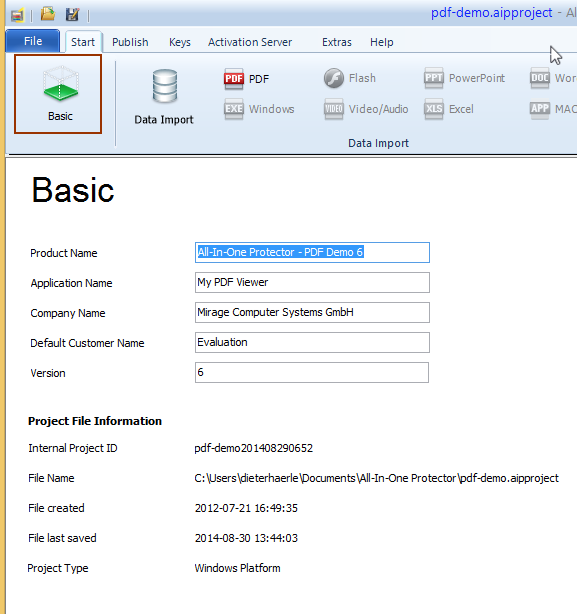Click the Product Name input field

point(312,253)
